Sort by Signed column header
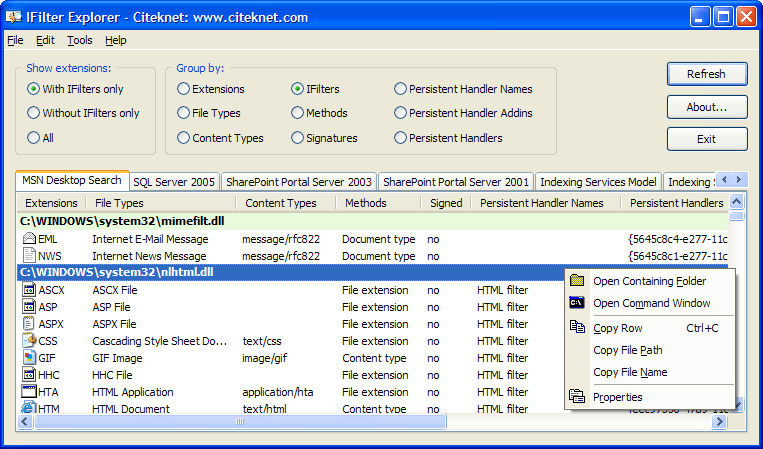 pos(446,203)
